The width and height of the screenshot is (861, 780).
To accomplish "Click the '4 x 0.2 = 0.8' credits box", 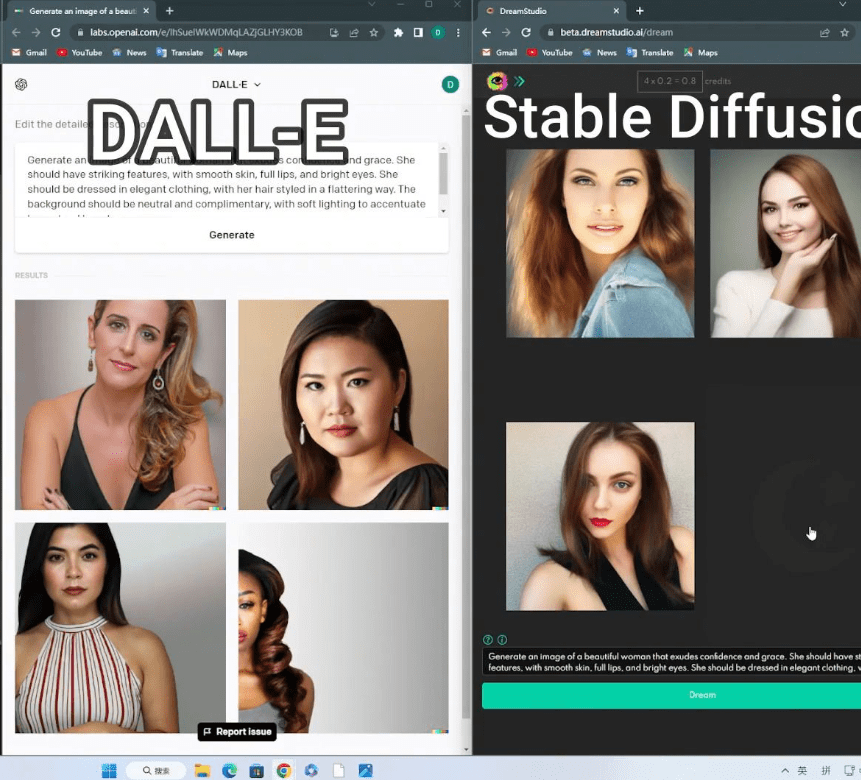I will click(670, 81).
